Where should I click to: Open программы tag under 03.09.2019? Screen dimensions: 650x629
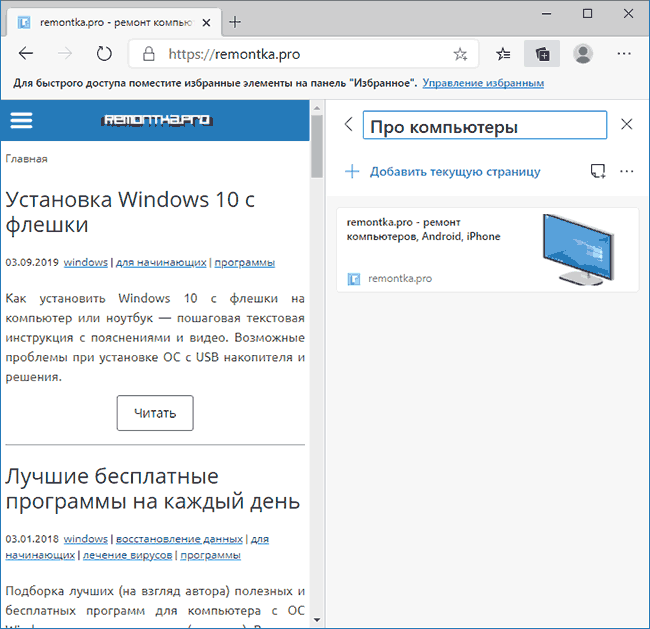tap(245, 262)
